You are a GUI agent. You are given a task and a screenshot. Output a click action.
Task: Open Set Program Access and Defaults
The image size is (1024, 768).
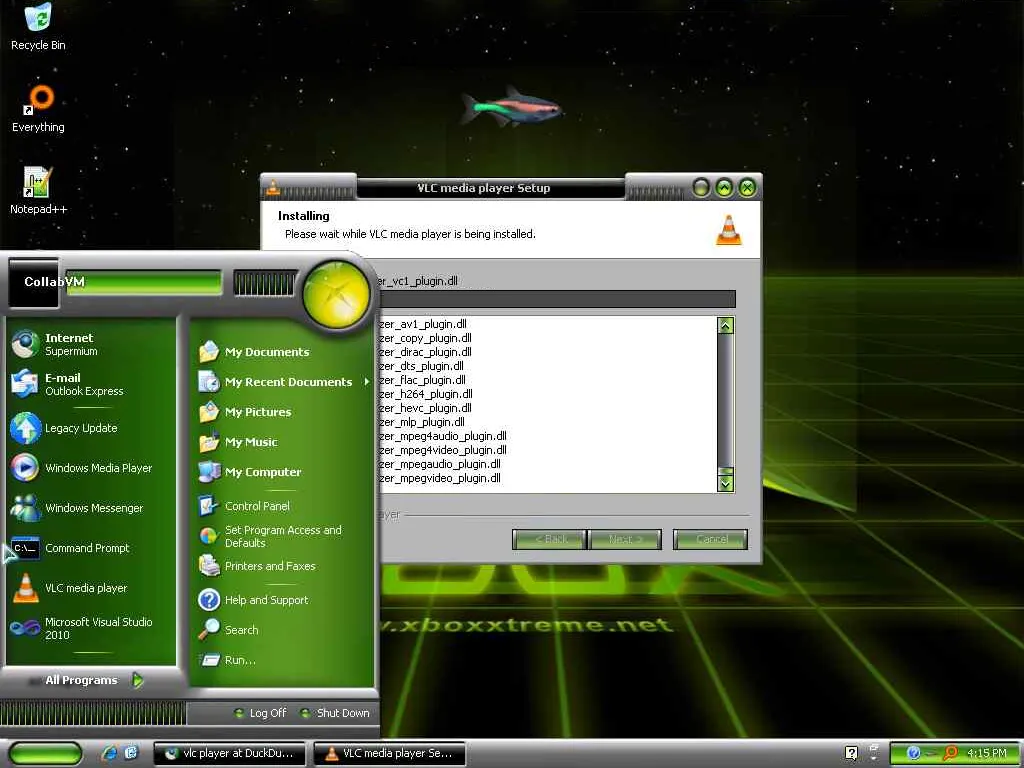(282, 536)
